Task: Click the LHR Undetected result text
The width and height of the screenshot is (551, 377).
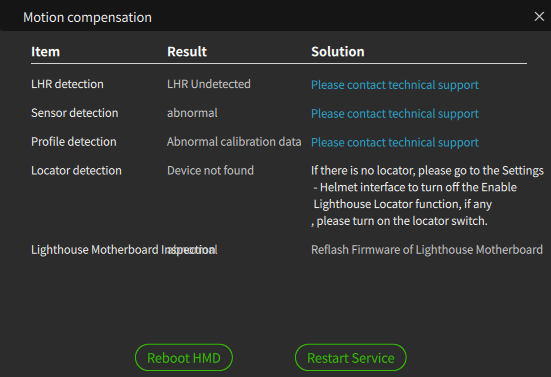Action: coord(209,84)
